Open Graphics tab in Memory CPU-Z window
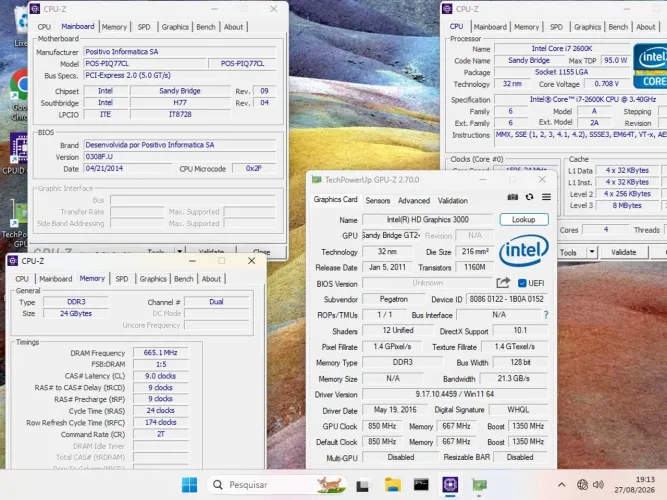 pos(153,279)
